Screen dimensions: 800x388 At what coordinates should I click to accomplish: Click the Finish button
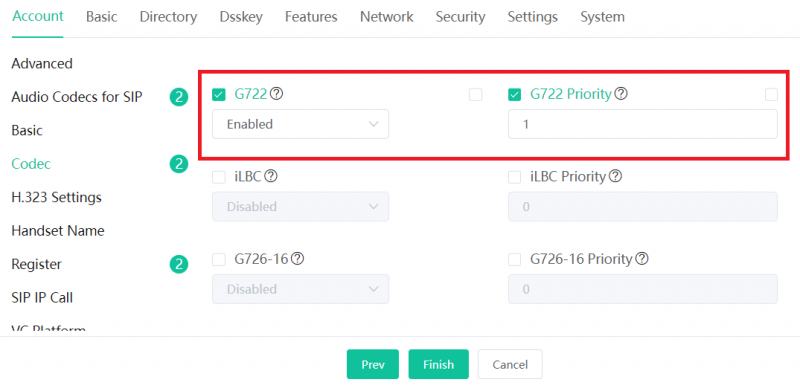pyautogui.click(x=438, y=364)
